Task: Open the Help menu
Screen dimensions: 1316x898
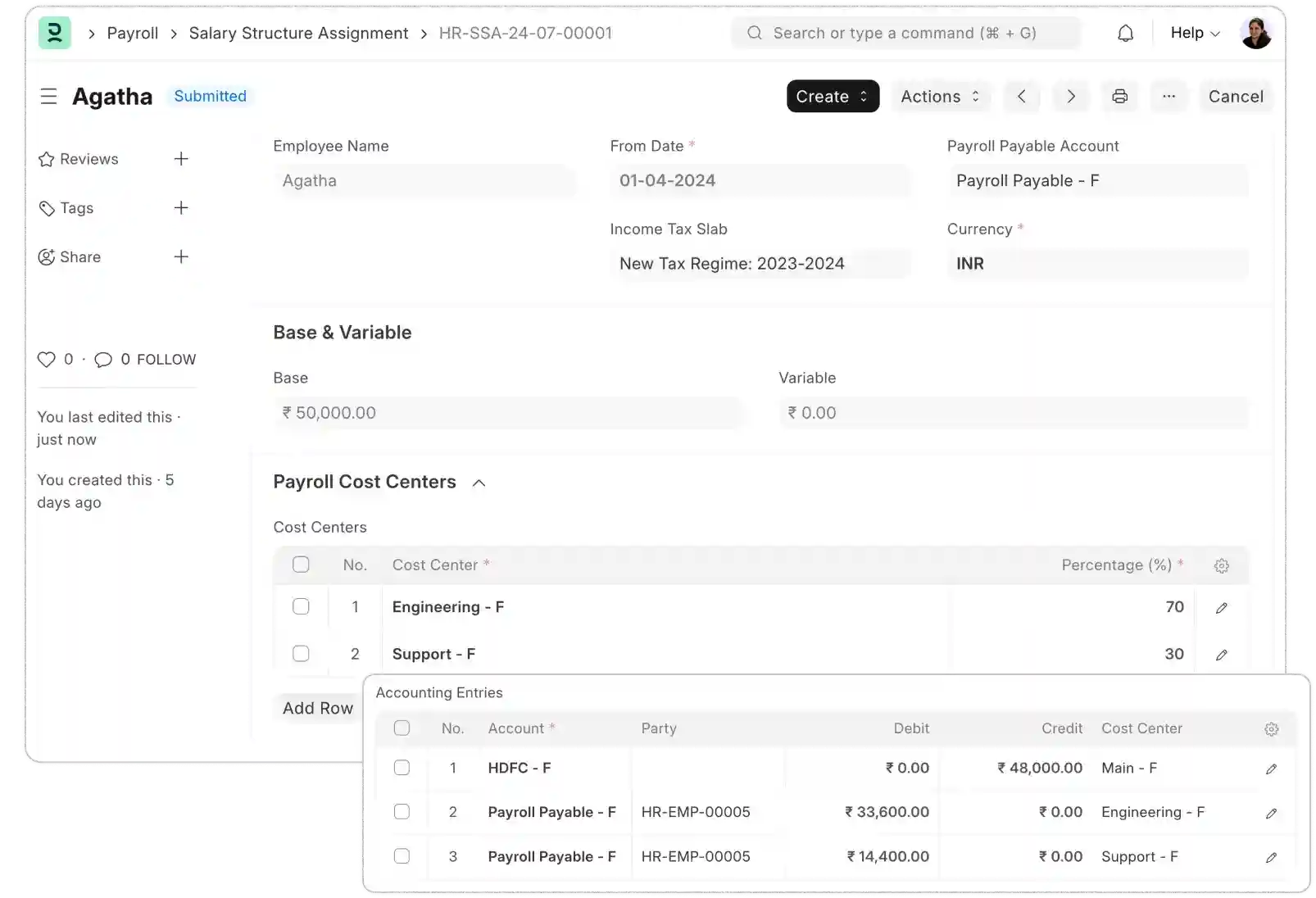Action: click(x=1193, y=33)
